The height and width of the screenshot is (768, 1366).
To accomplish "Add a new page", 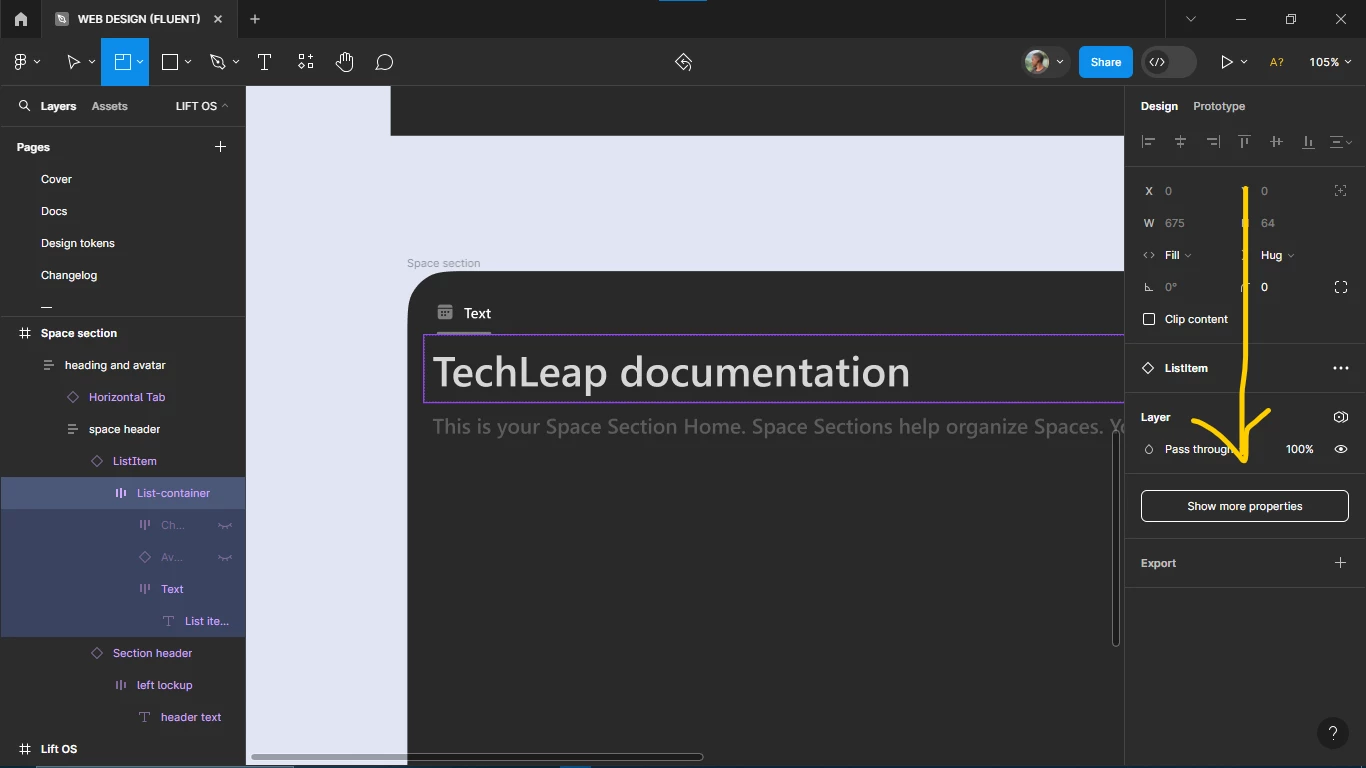I will (x=221, y=147).
